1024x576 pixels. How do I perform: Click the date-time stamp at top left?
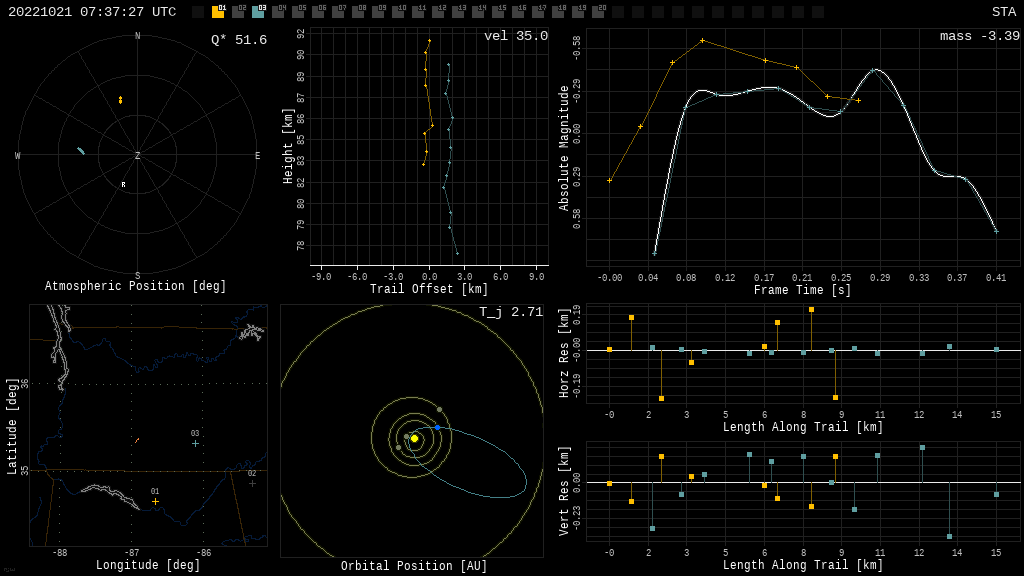pyautogui.click(x=92, y=12)
